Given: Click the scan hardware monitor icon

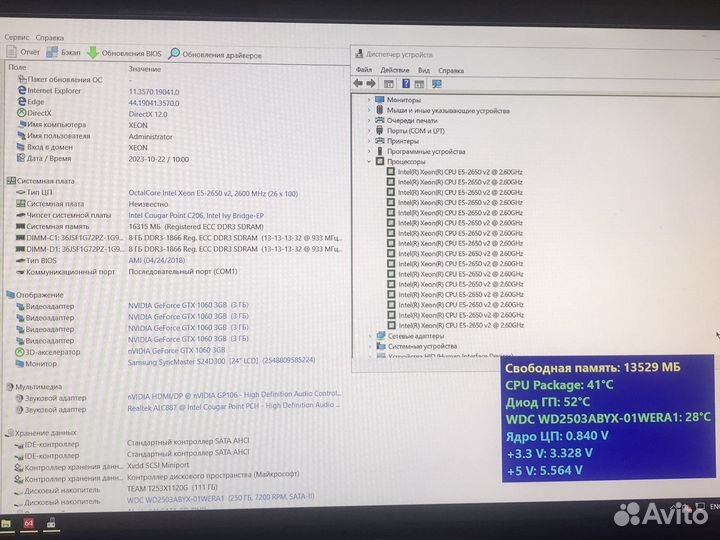Looking at the screenshot, I should [436, 84].
